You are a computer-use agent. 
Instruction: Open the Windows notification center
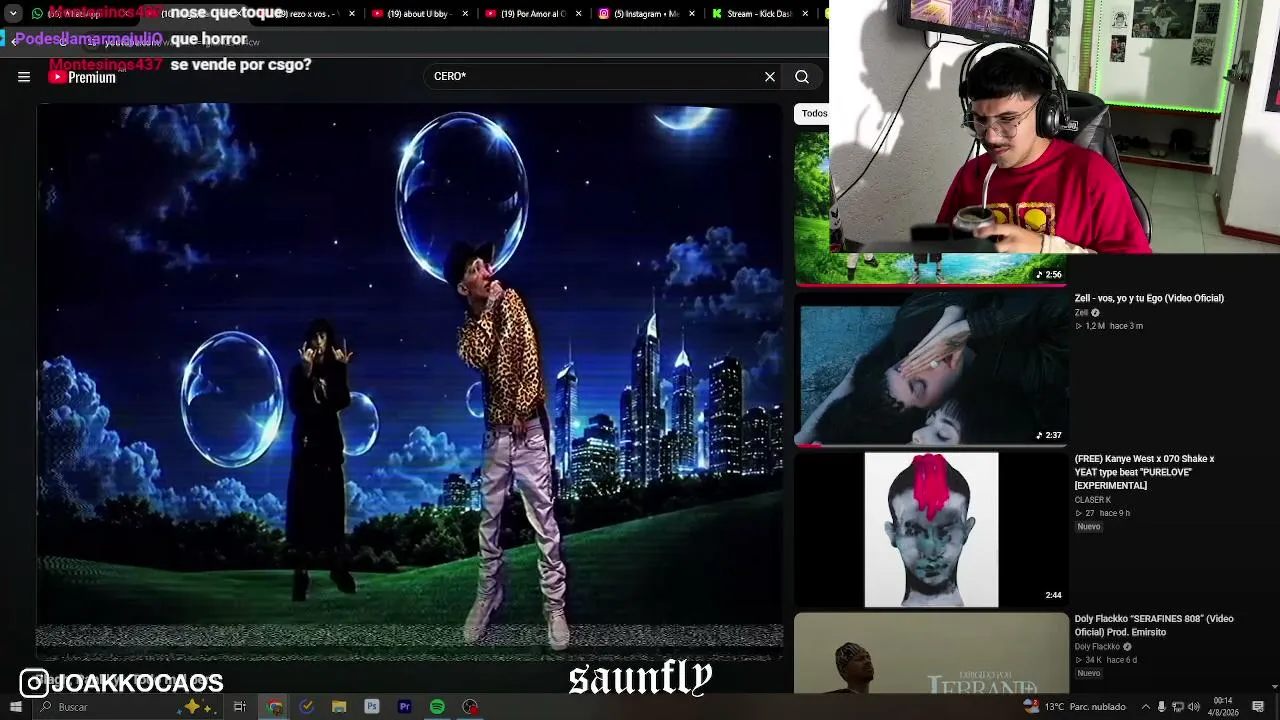(1258, 707)
